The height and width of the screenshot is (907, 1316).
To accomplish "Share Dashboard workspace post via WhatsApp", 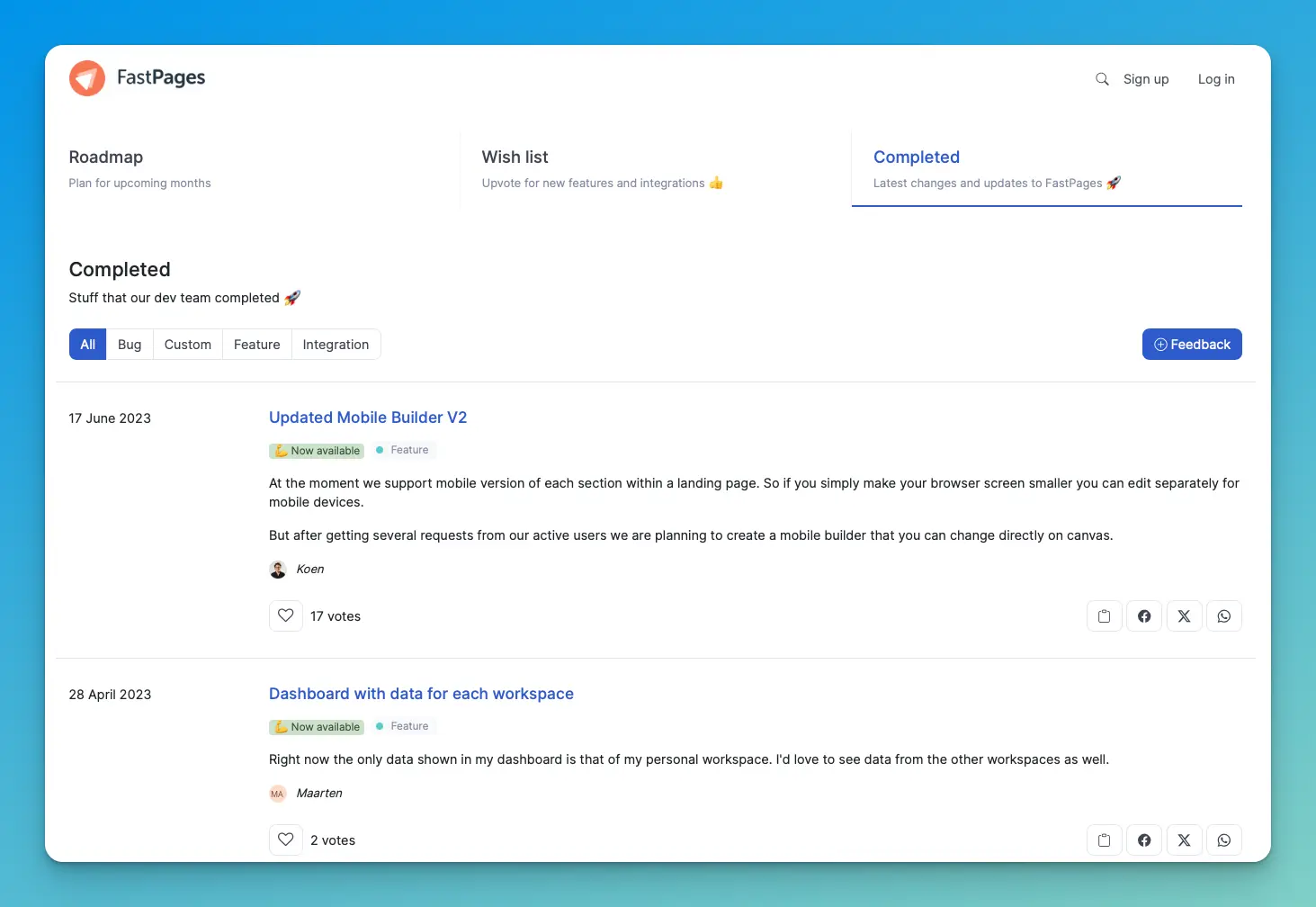I will (x=1223, y=840).
